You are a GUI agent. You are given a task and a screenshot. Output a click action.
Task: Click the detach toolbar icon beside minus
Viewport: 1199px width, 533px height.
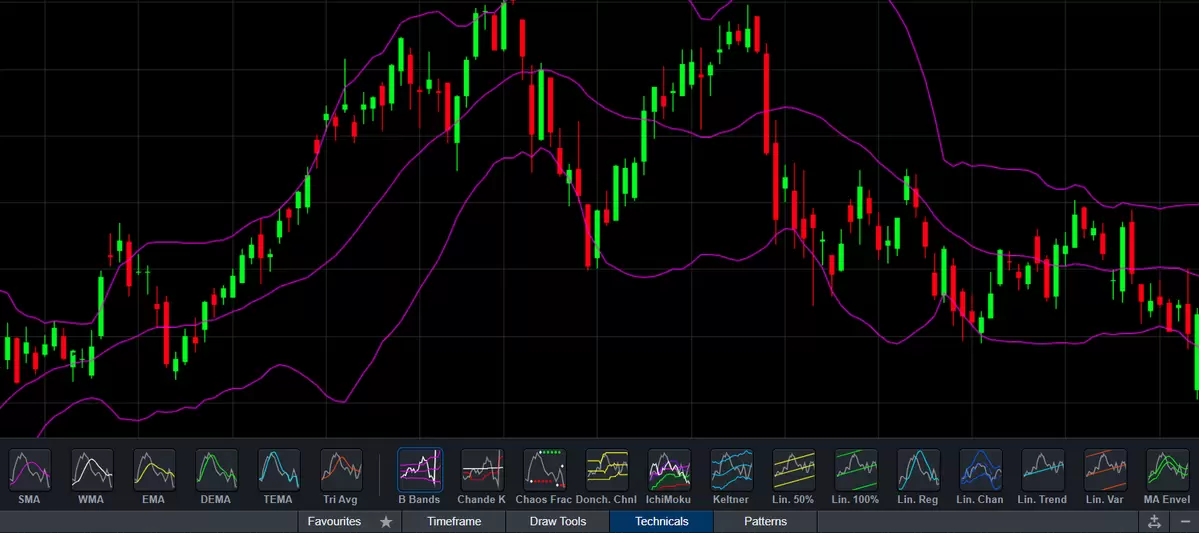pyautogui.click(x=1154, y=522)
